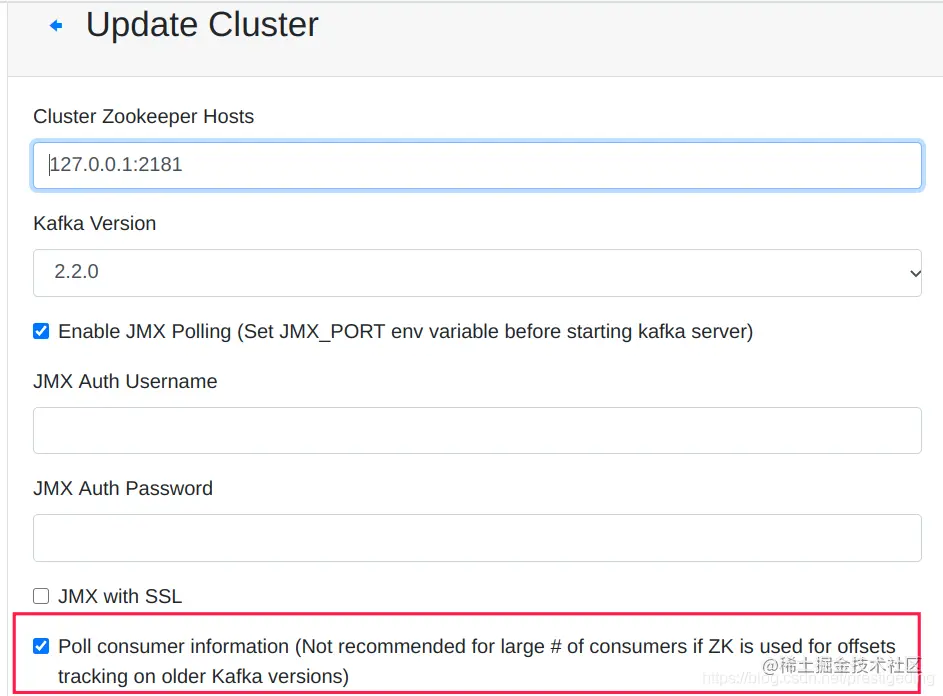Viewport: 943px width, 696px height.
Task: Click the Update Cluster page heading
Action: tap(202, 25)
